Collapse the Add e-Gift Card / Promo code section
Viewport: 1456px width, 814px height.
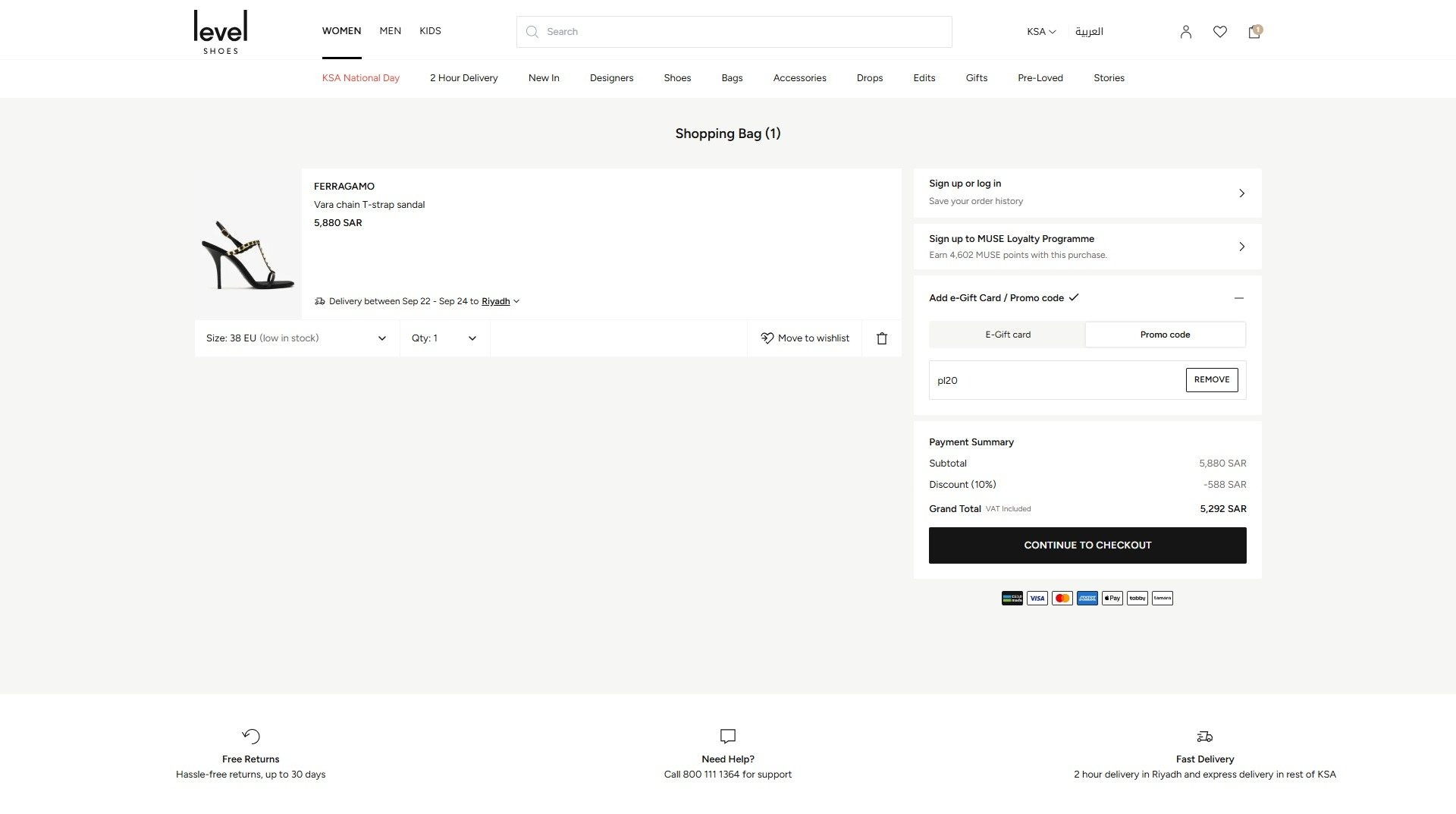(x=1239, y=298)
